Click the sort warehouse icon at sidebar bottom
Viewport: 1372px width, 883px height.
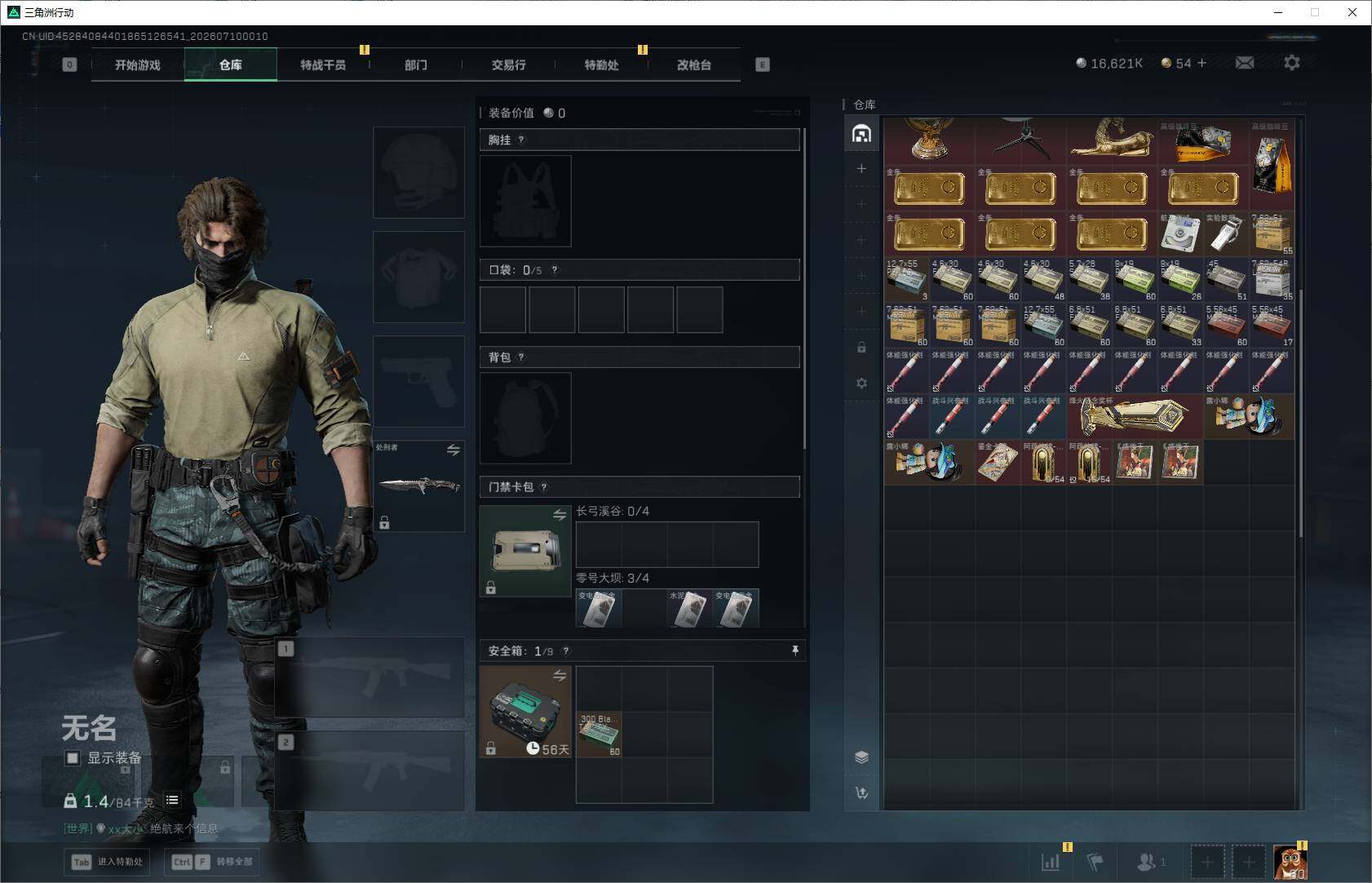click(861, 792)
